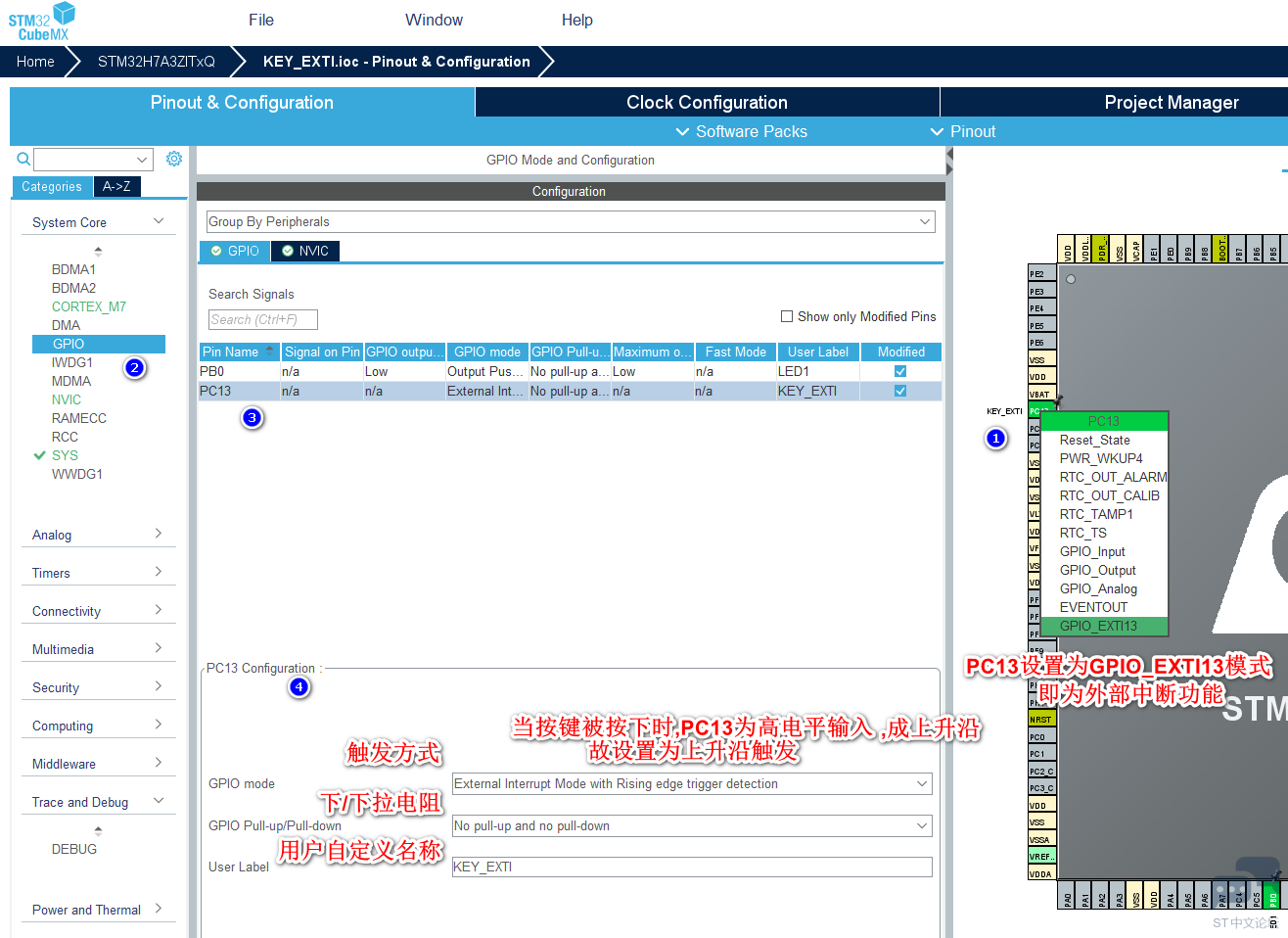
Task: Open the Window menu
Action: coord(434,20)
